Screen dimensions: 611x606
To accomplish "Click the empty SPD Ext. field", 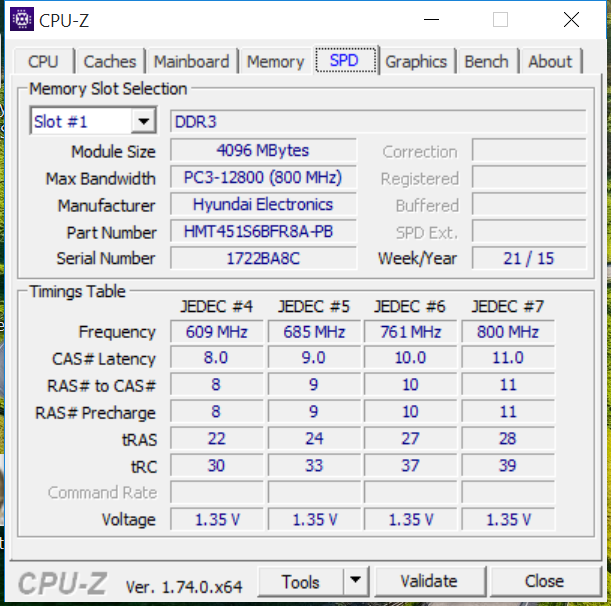I will [x=529, y=231].
